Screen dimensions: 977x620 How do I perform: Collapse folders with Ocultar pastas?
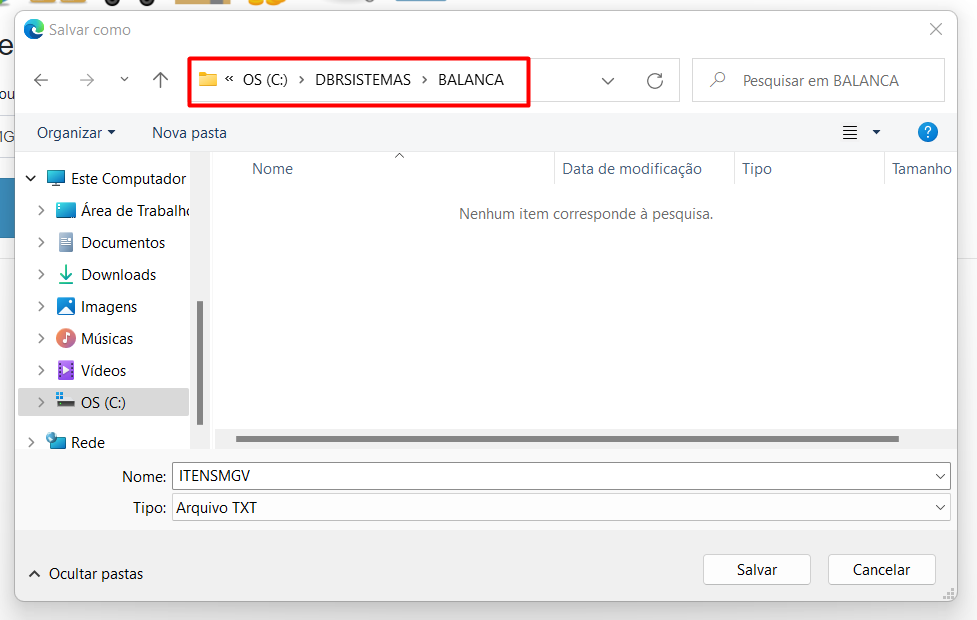pyautogui.click(x=85, y=574)
